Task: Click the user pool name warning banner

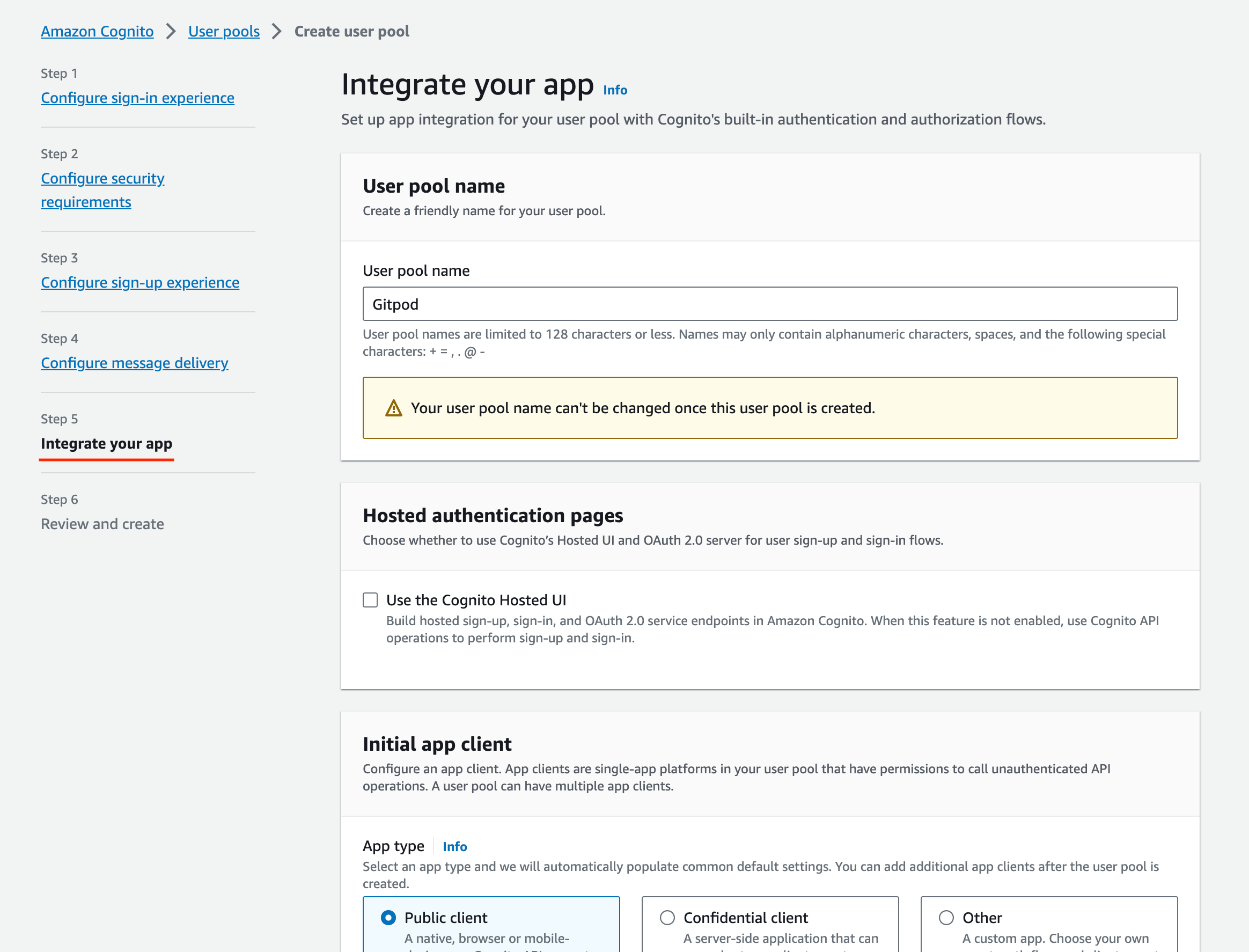Action: tap(769, 408)
